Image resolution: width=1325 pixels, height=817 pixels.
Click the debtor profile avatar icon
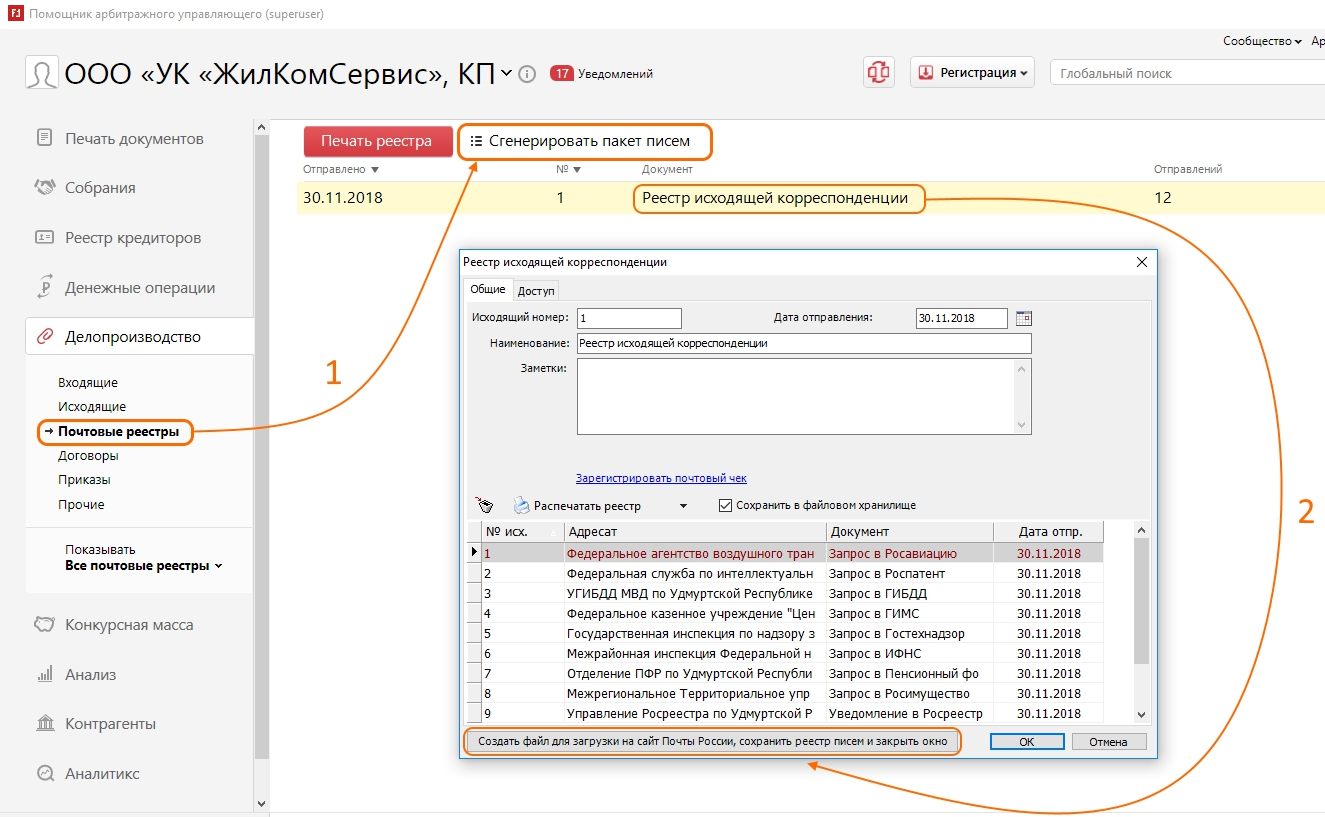[42, 74]
